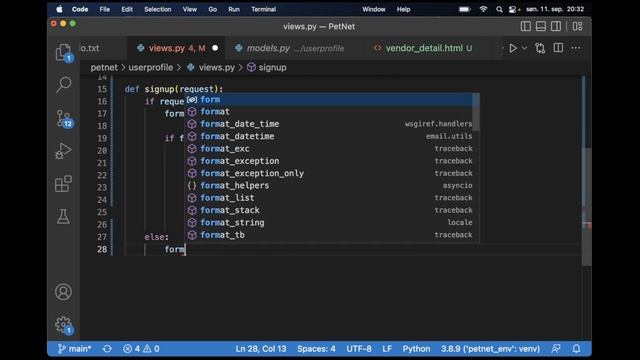Open Source Control view with 12 changes
The image size is (640, 360).
pos(64,118)
